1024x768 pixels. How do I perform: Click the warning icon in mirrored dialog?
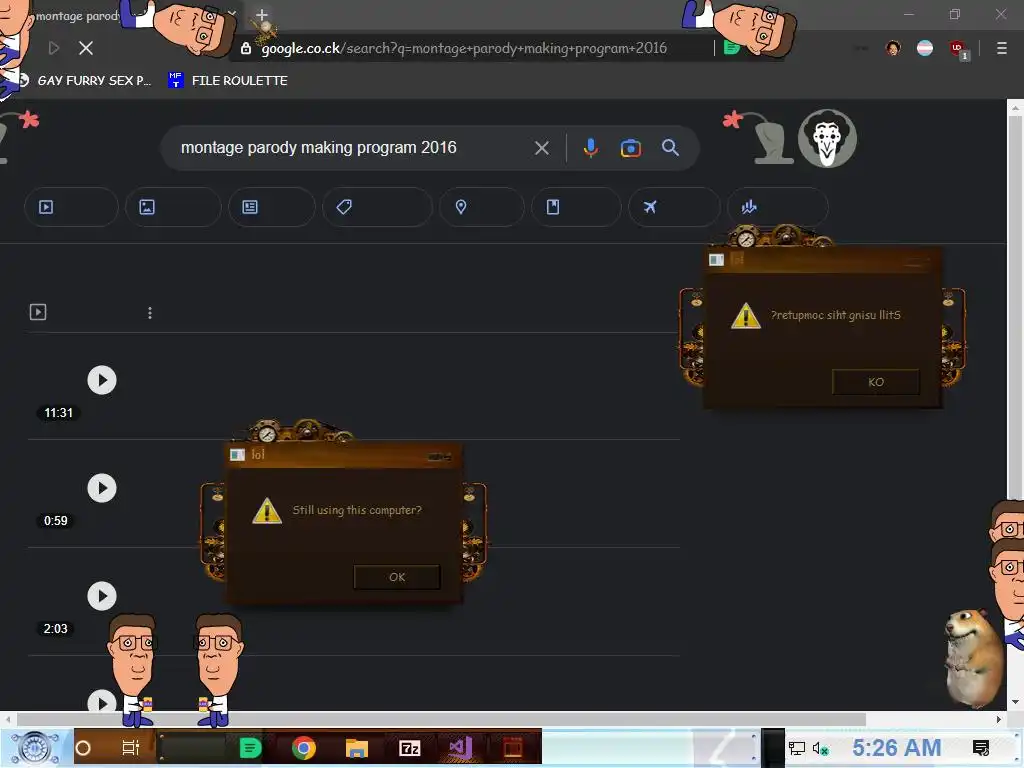(x=746, y=316)
